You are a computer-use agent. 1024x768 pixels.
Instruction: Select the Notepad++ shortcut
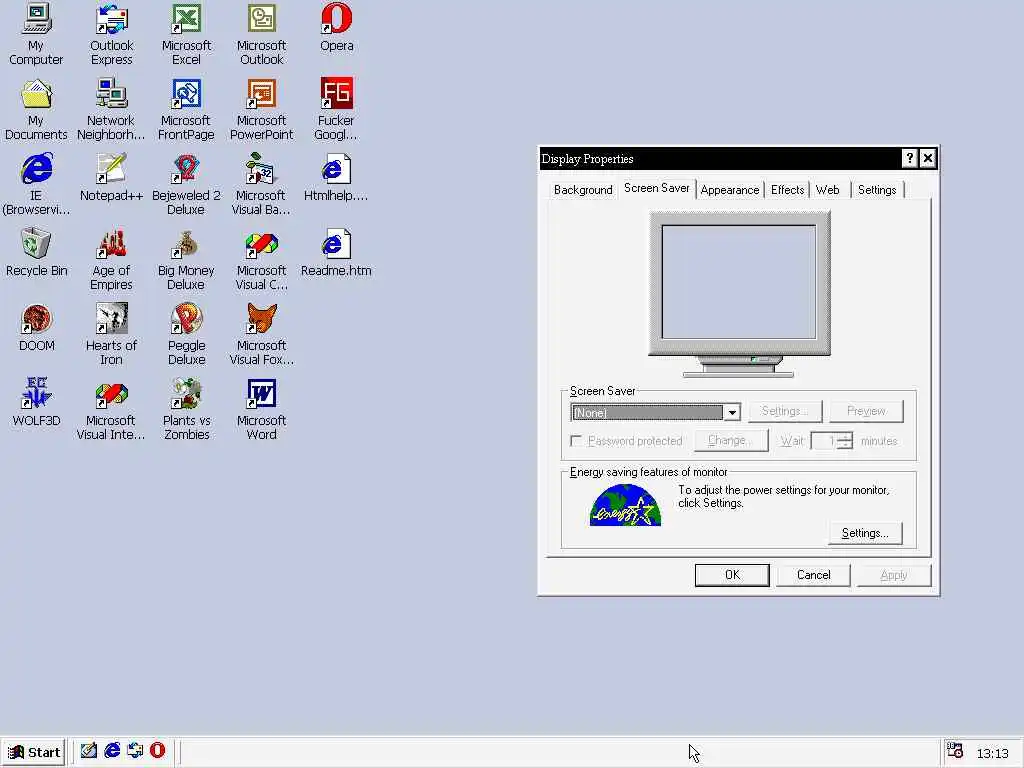coord(111,178)
